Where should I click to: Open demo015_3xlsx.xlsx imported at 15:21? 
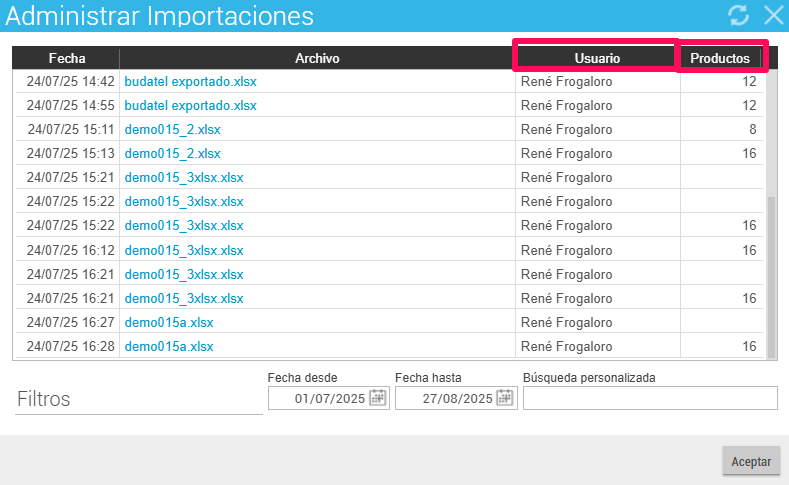click(184, 178)
